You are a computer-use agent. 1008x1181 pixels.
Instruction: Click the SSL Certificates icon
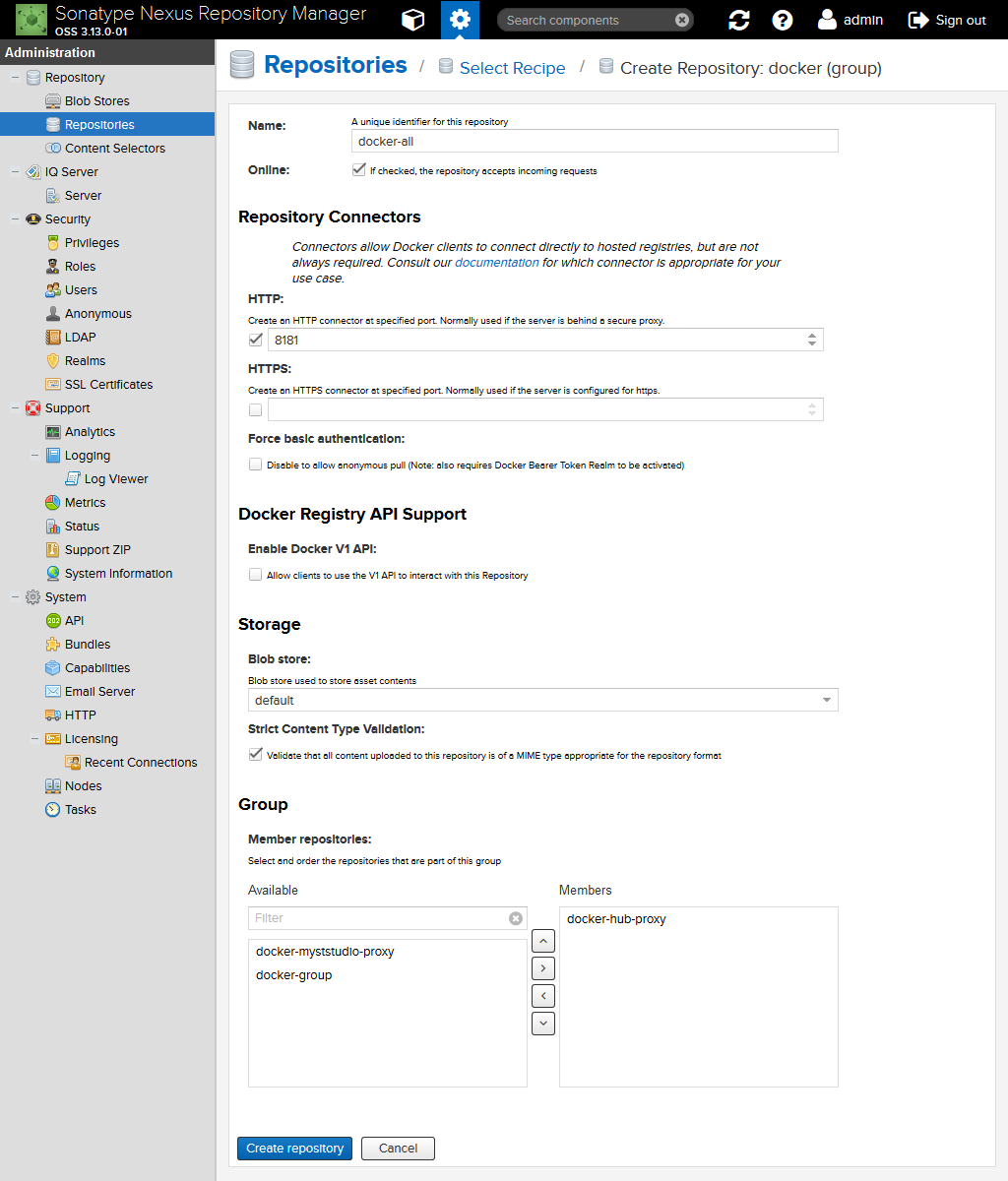click(53, 385)
